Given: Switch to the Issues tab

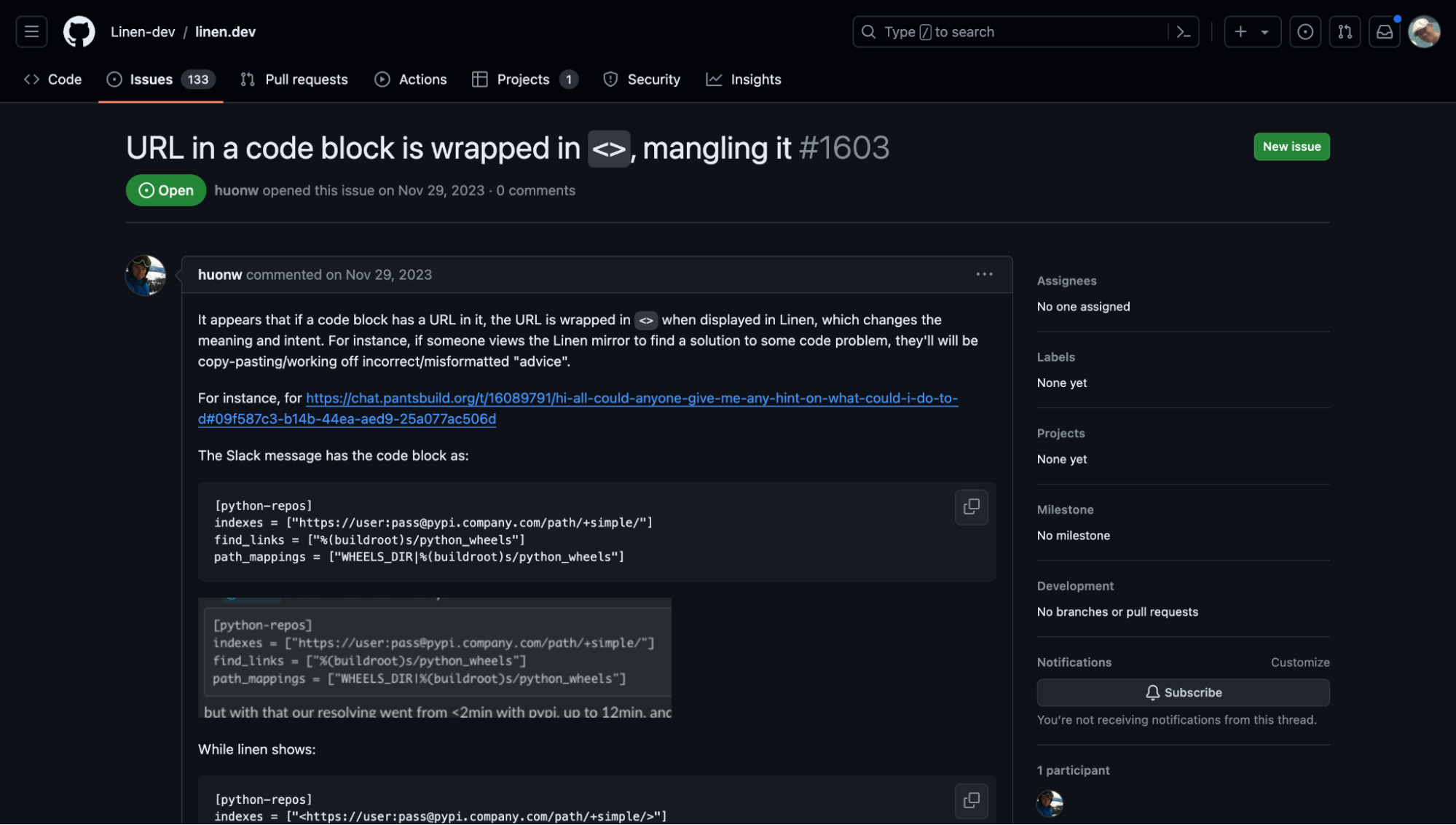Looking at the screenshot, I should (160, 79).
